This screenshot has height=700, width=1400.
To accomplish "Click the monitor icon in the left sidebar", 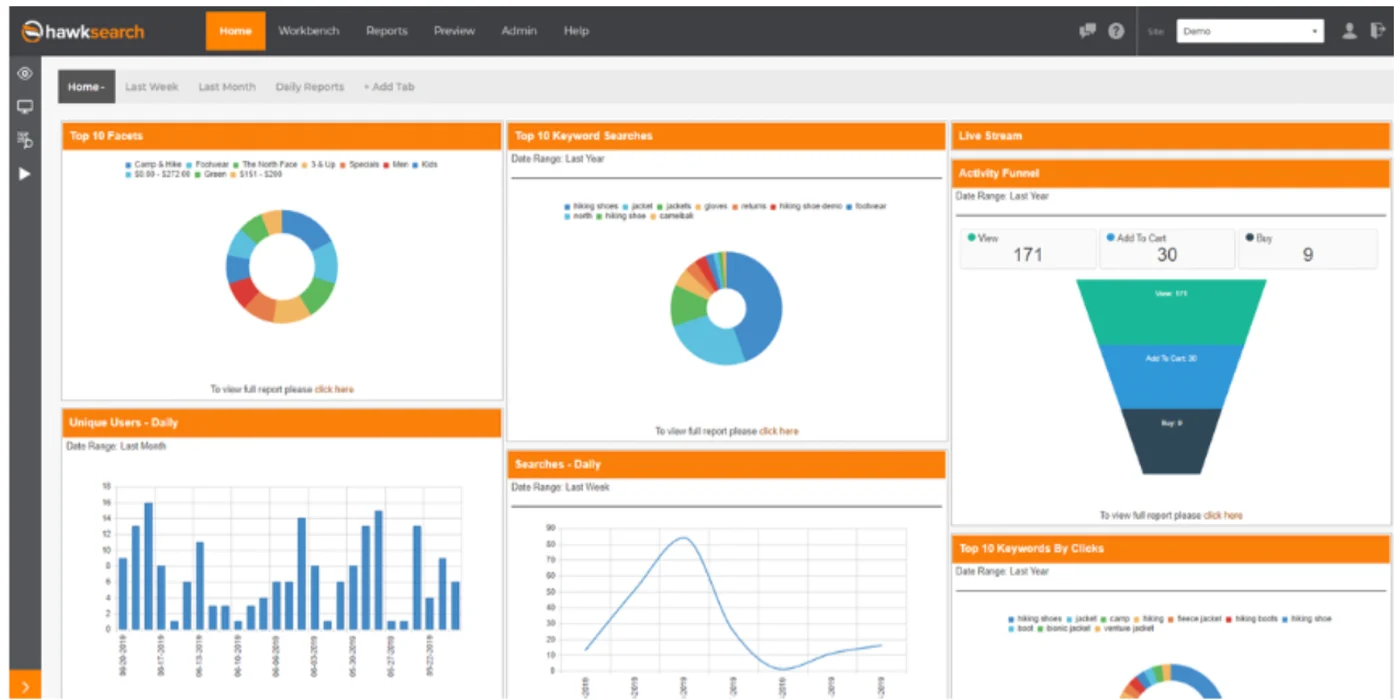I will click(25, 107).
